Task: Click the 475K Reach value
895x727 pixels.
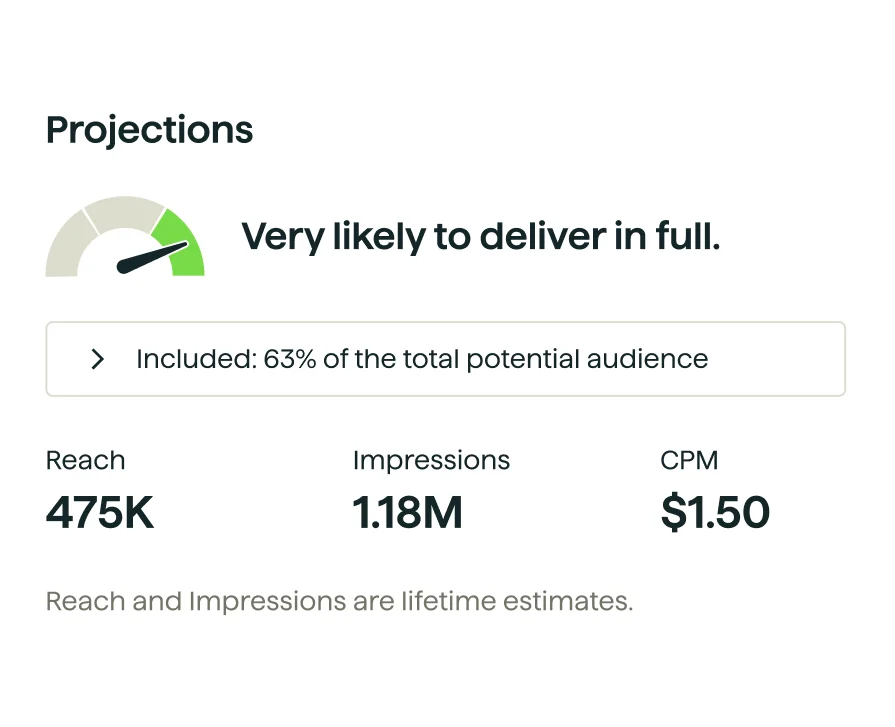Action: click(x=99, y=512)
